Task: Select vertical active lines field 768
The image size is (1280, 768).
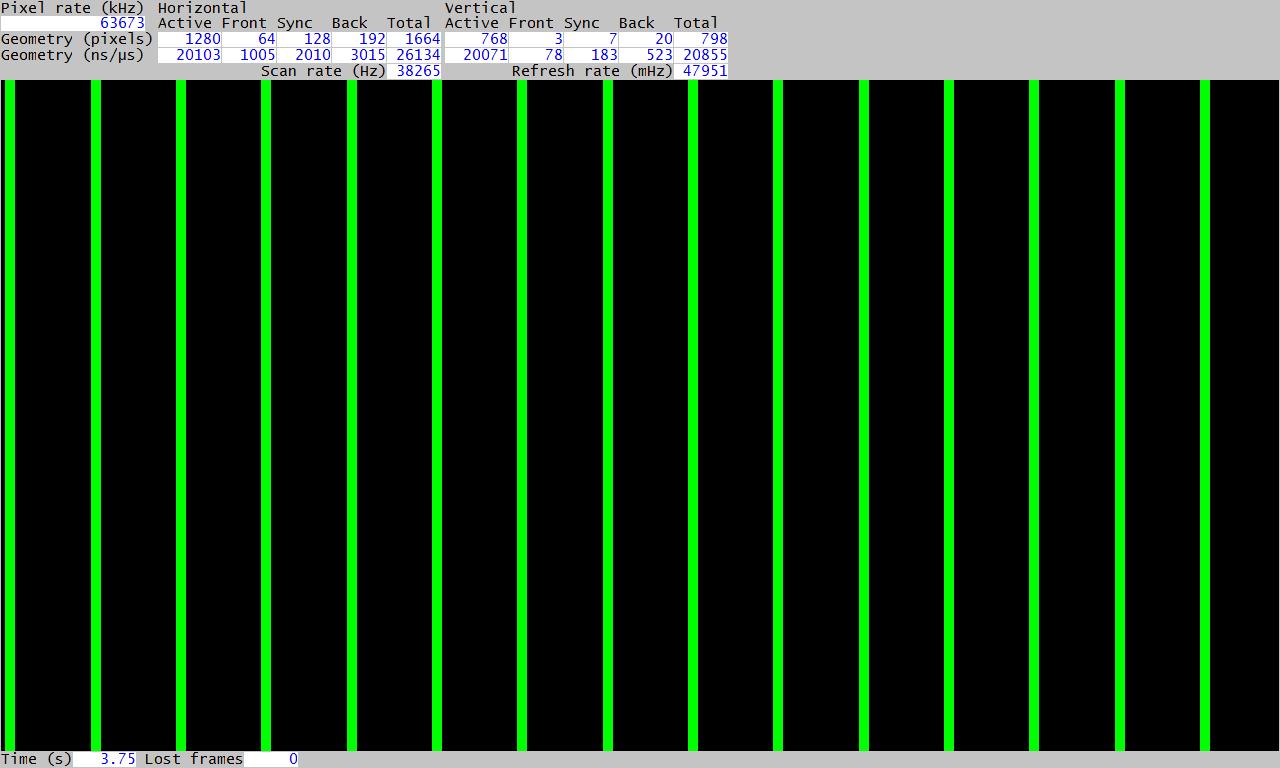Action: [476, 39]
